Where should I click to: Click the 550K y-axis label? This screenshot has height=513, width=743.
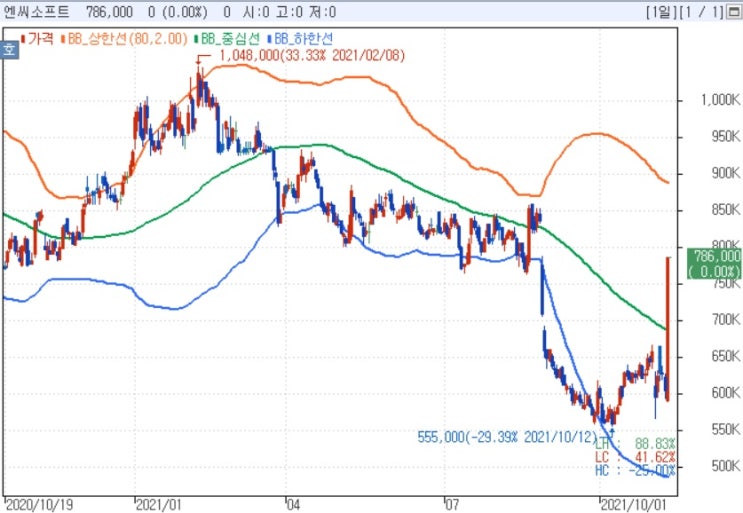pyautogui.click(x=725, y=430)
